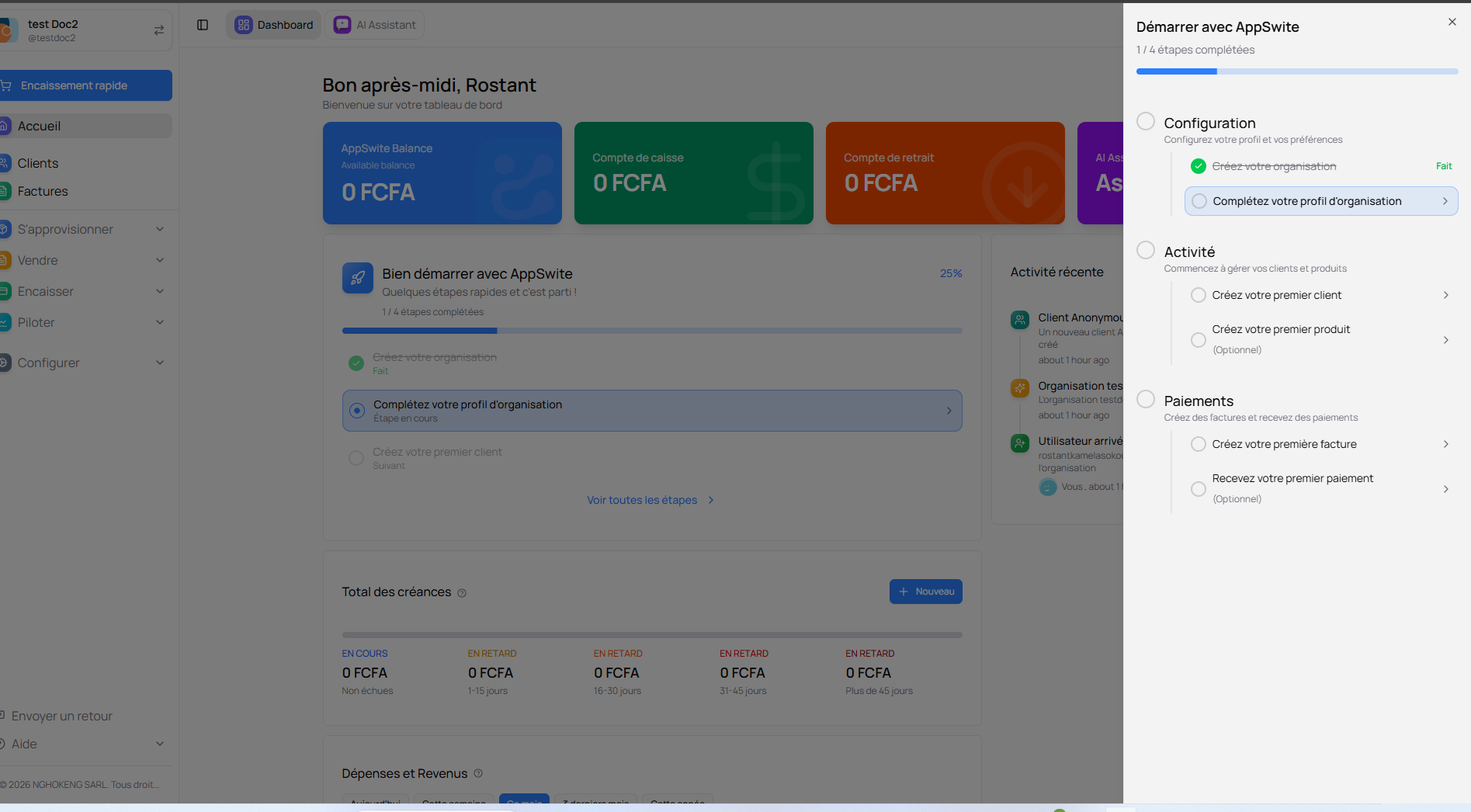Click the sidebar collapse panel icon
This screenshot has width=1471, height=812.
[203, 25]
